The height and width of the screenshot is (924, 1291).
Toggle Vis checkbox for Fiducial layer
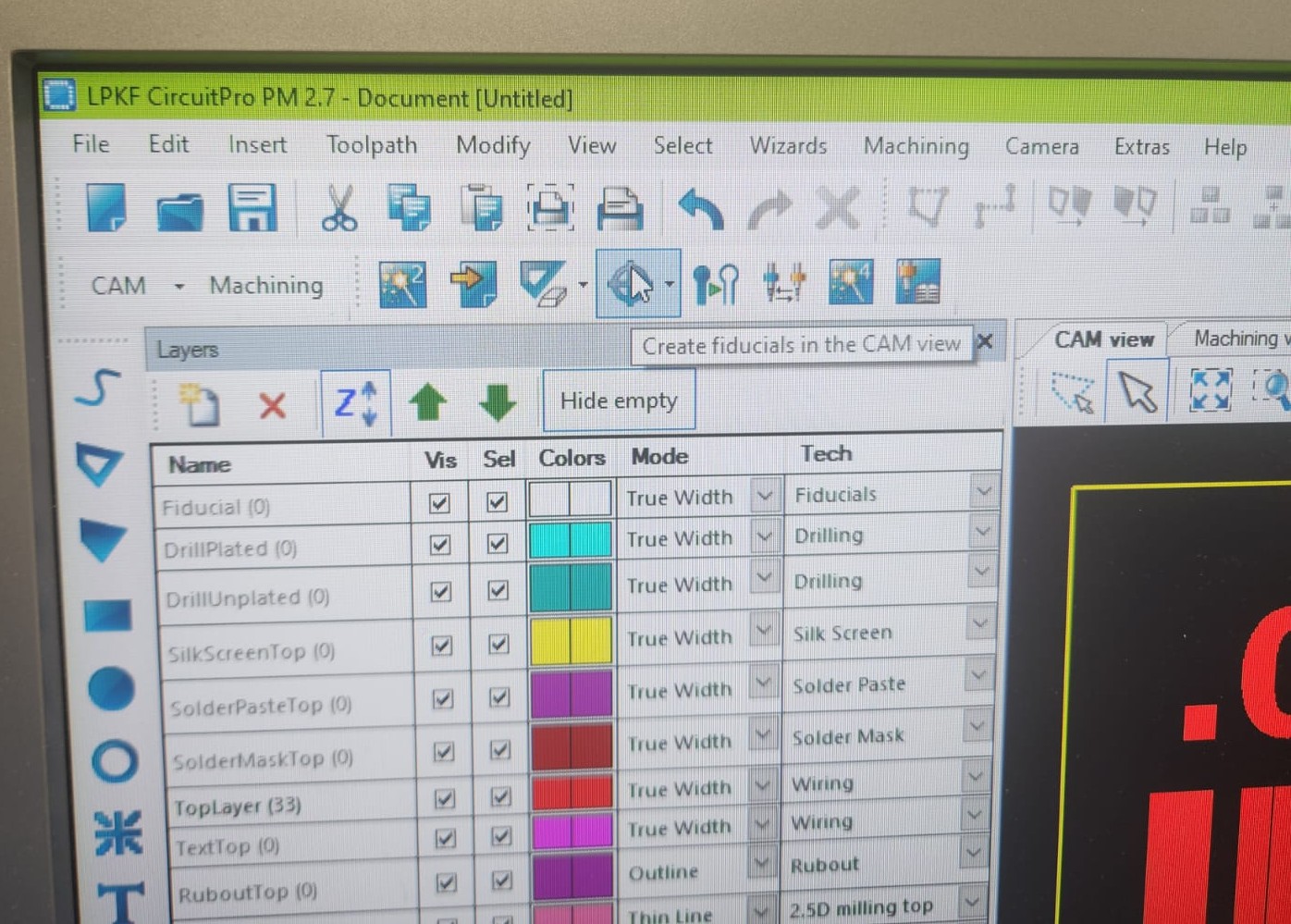pos(439,503)
